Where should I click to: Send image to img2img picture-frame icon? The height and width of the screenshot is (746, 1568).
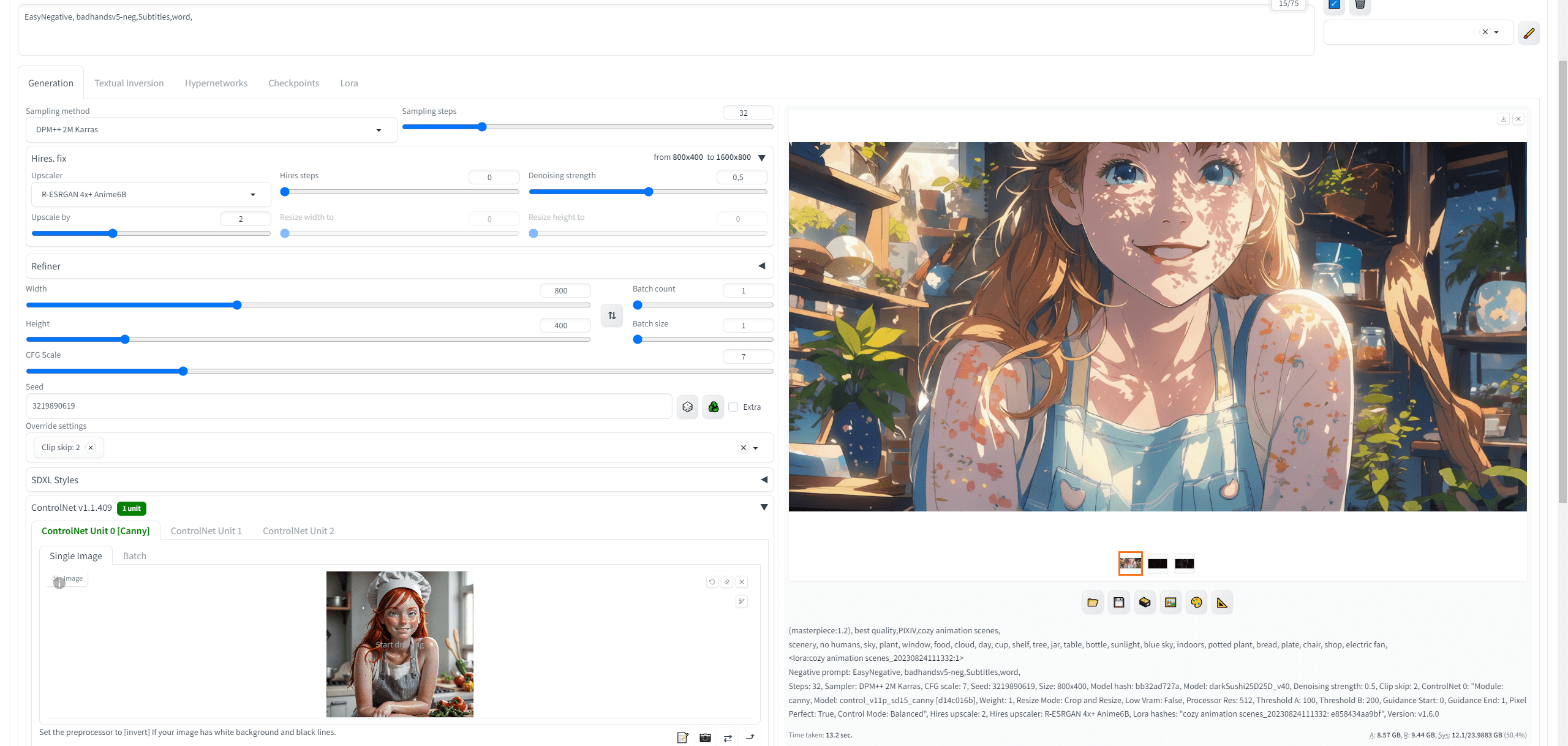coord(1170,603)
